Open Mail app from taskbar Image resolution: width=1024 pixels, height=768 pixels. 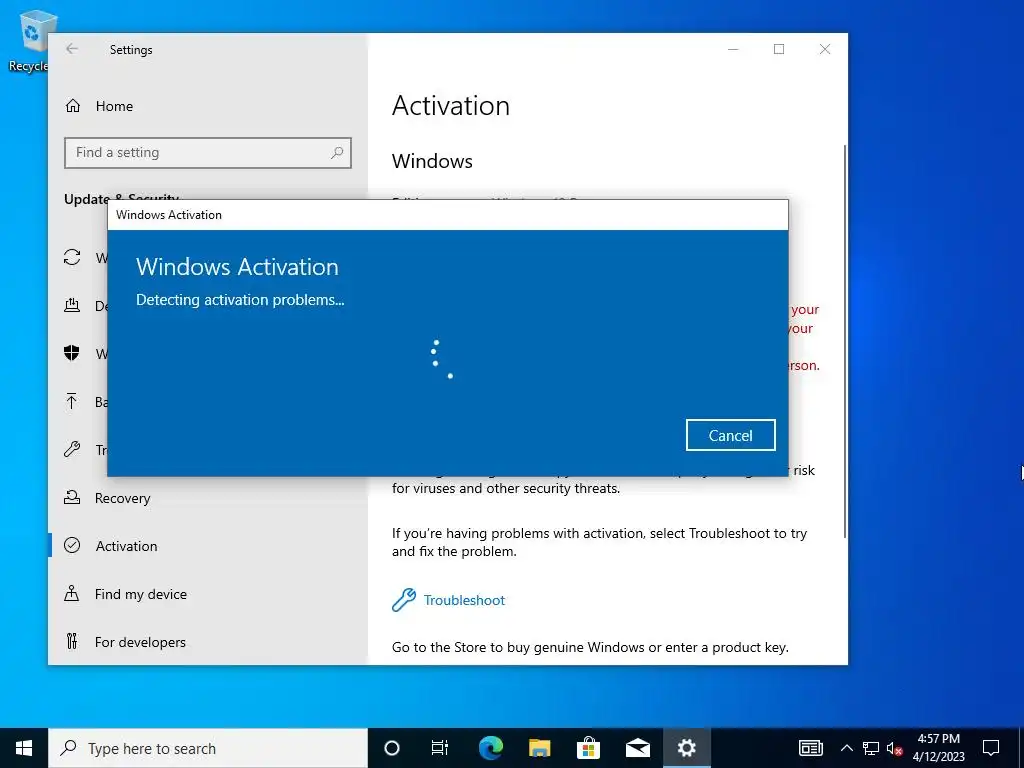(637, 748)
